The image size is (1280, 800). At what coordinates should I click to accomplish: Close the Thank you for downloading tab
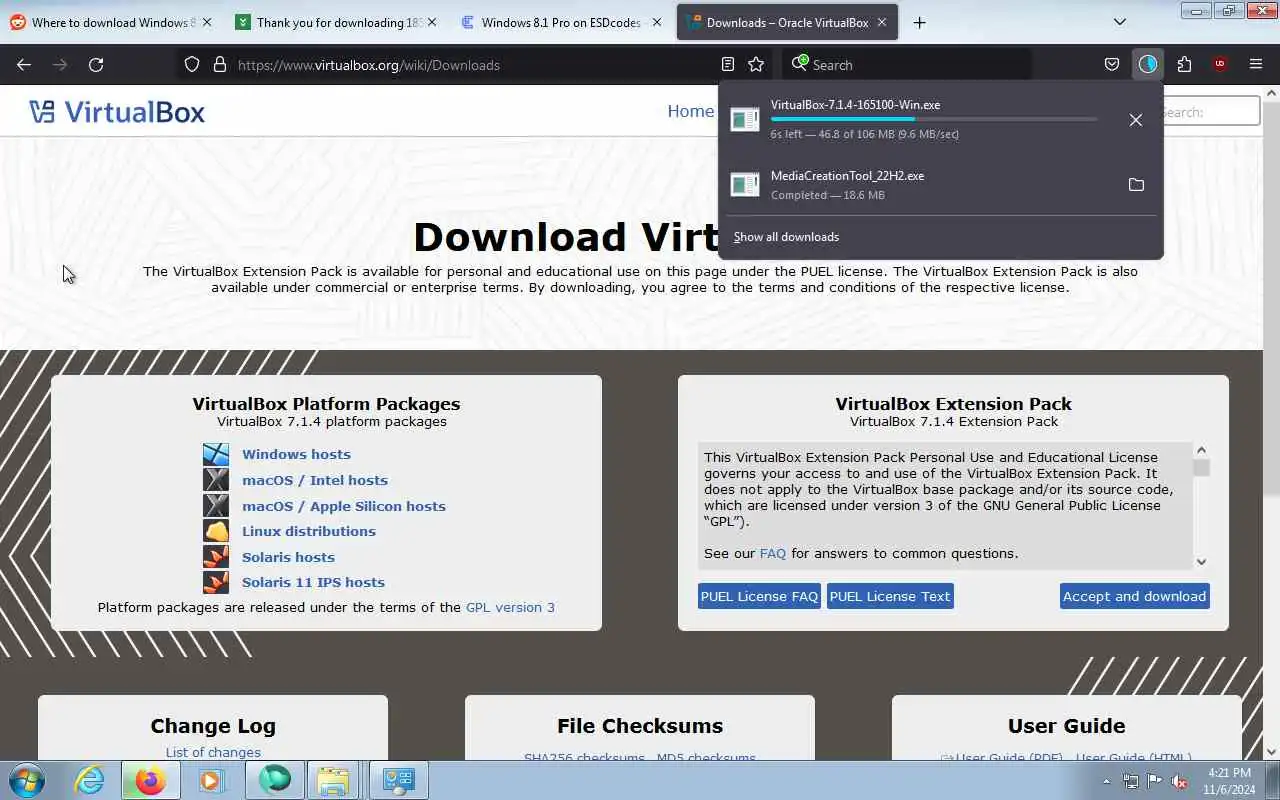(x=432, y=22)
